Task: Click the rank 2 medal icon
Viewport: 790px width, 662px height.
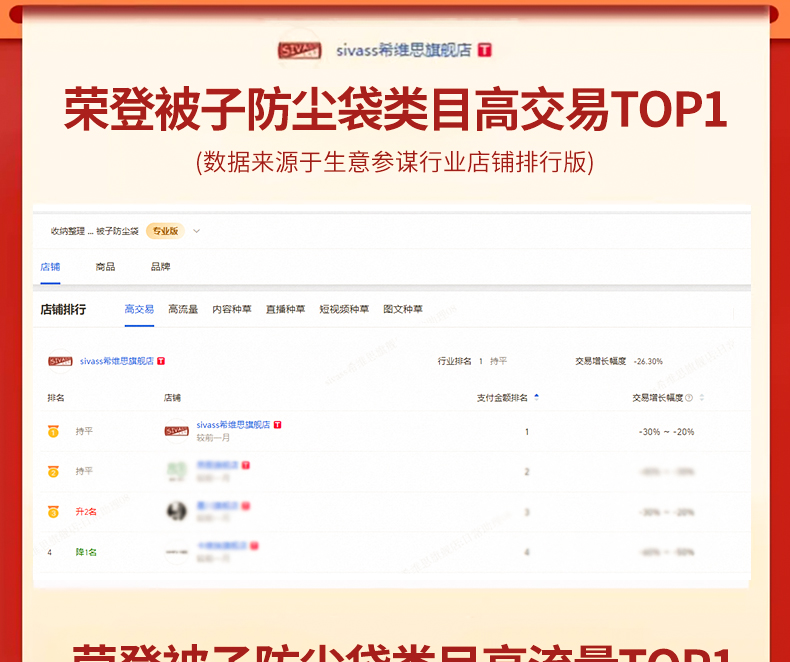Action: coord(53,472)
